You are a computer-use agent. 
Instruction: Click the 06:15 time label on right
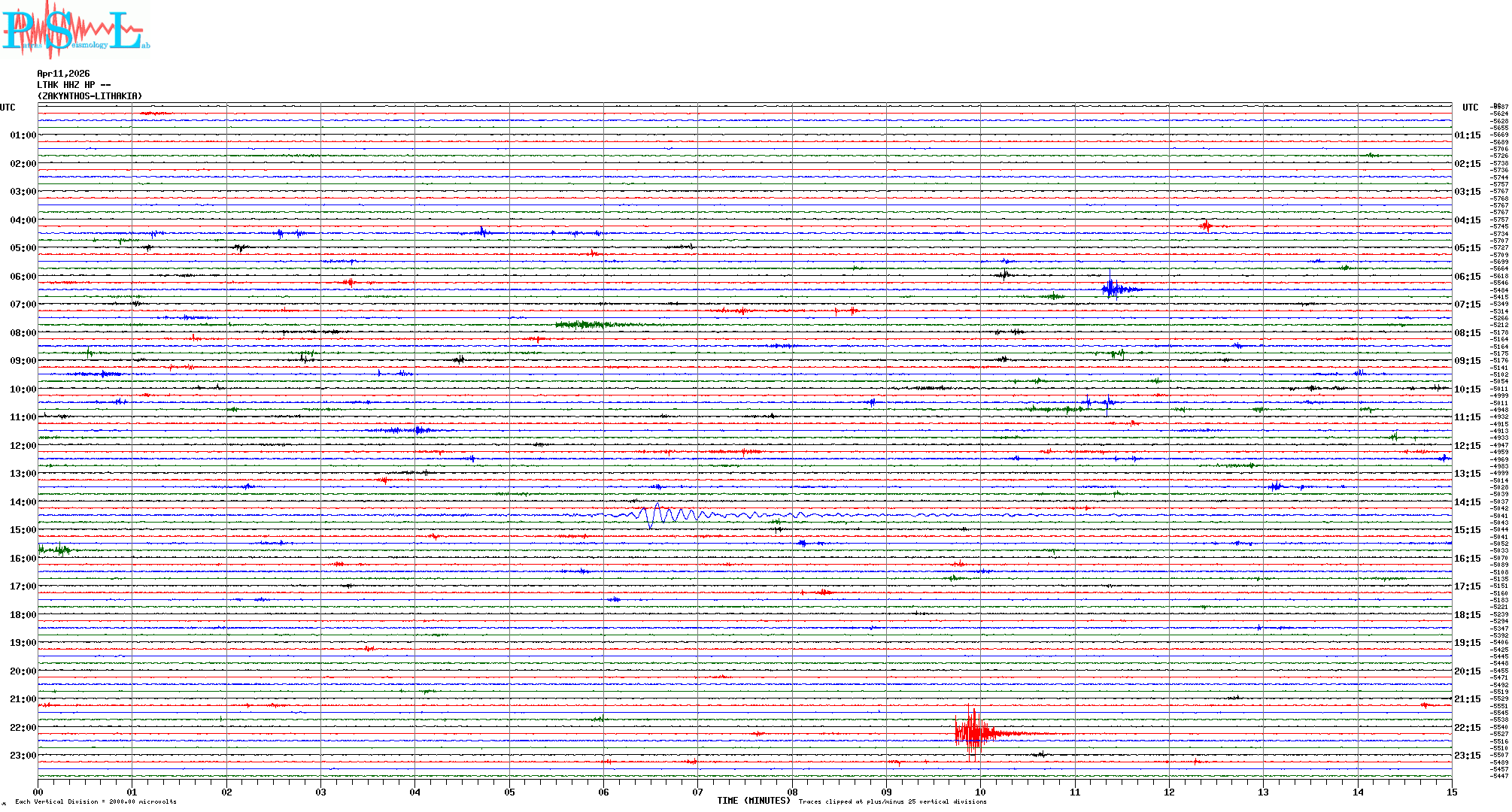pos(1467,277)
